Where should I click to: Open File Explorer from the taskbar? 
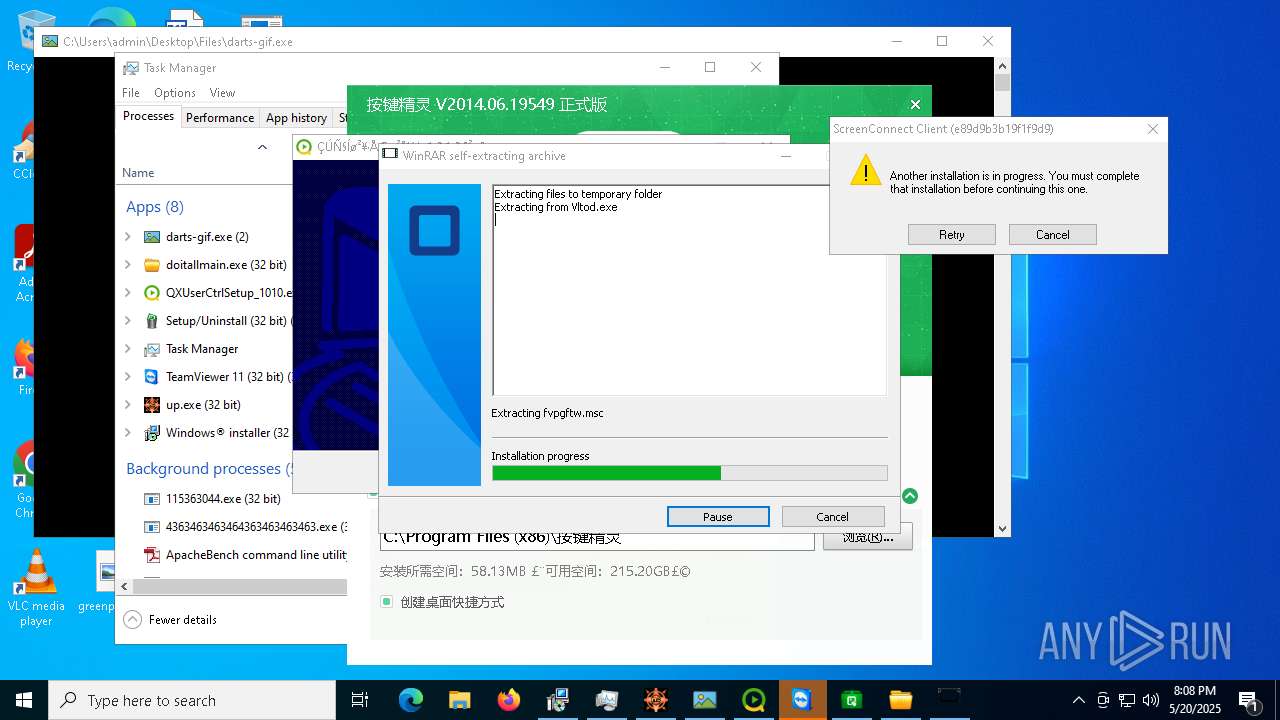(x=460, y=700)
